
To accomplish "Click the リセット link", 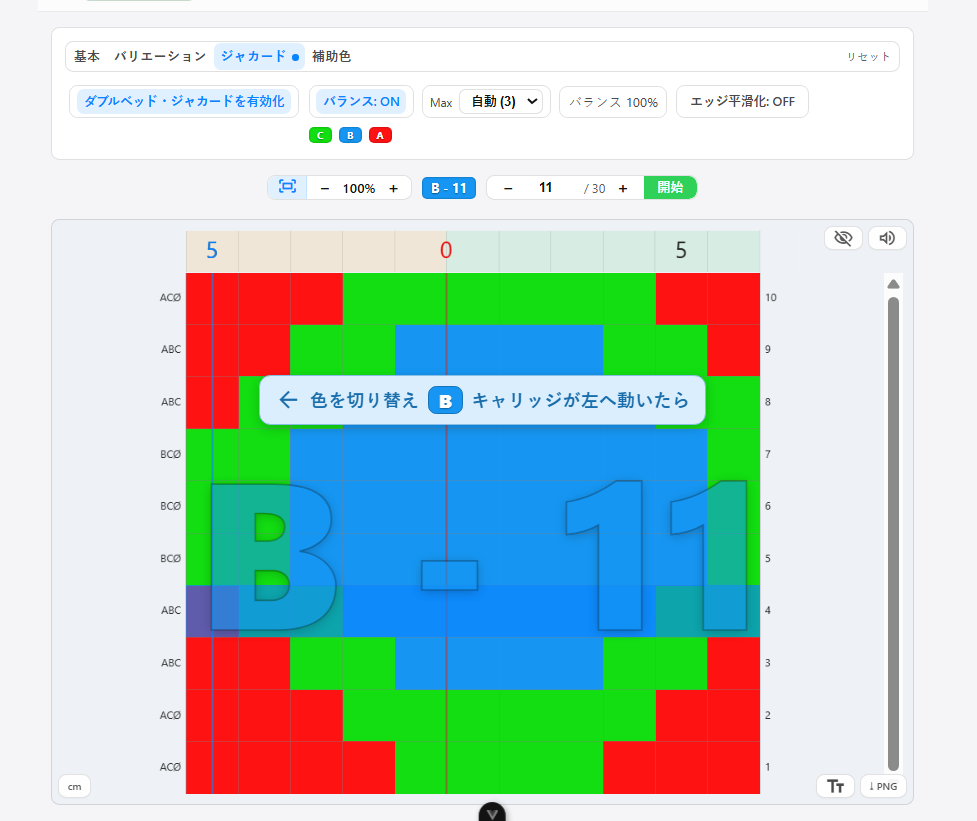I will click(x=867, y=57).
